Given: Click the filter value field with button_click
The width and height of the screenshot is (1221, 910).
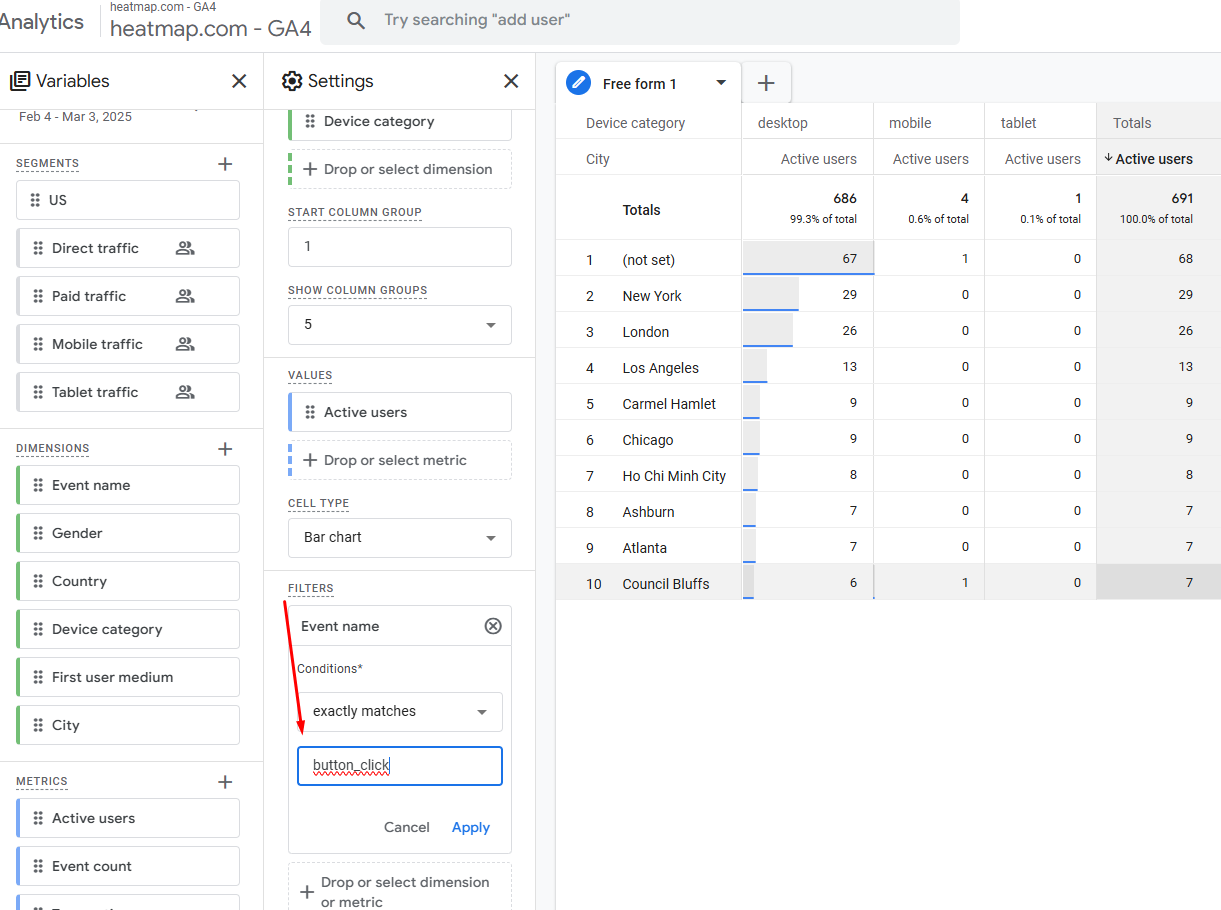Looking at the screenshot, I should 400,766.
